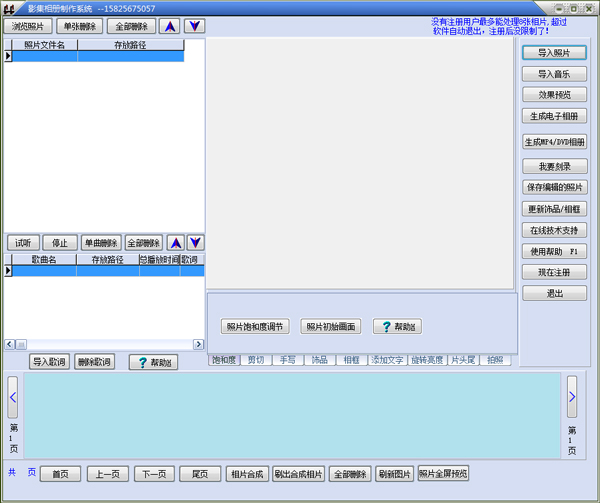The width and height of the screenshot is (600, 503).
Task: Click 退出 to exit the program
Action: (554, 293)
